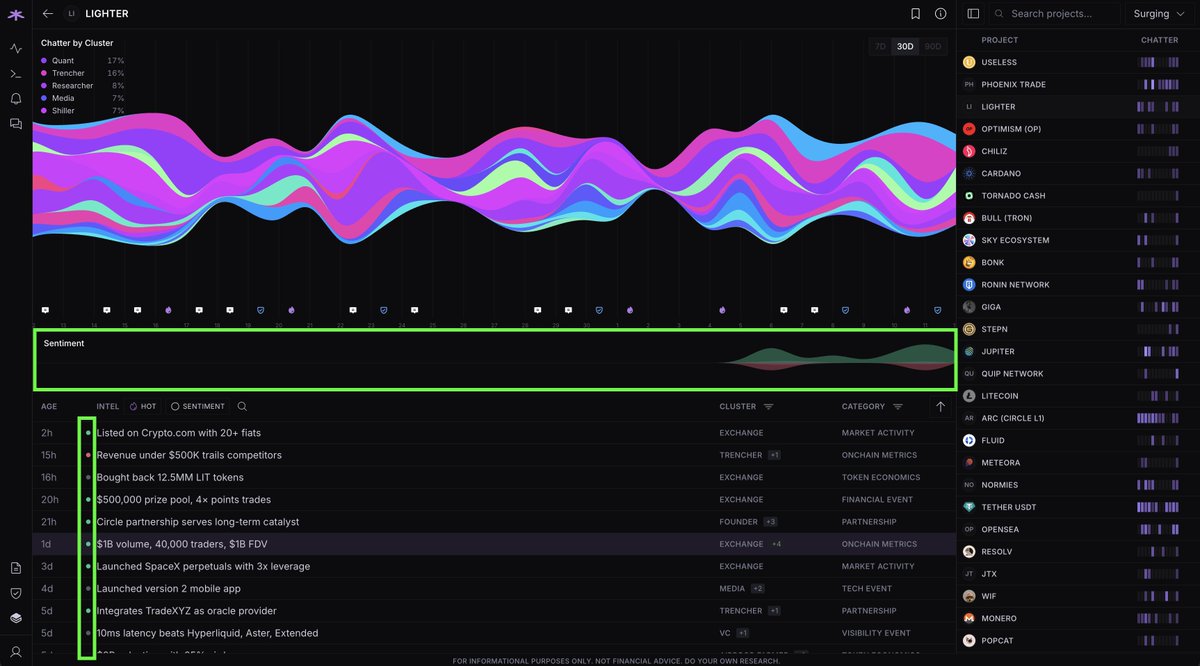Click the Optimism (OP) red logo icon

(x=969, y=129)
